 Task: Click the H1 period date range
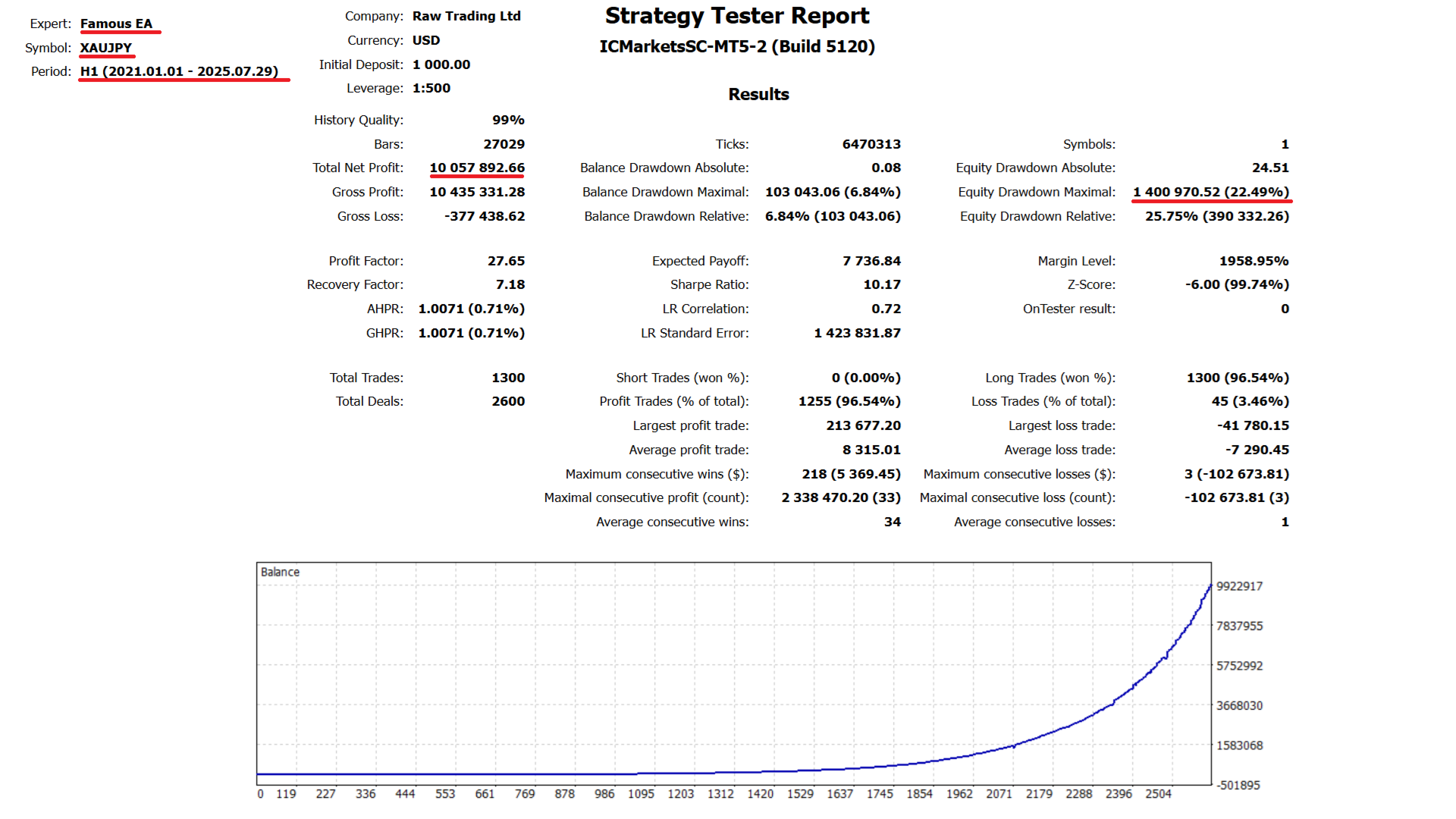pyautogui.click(x=179, y=71)
